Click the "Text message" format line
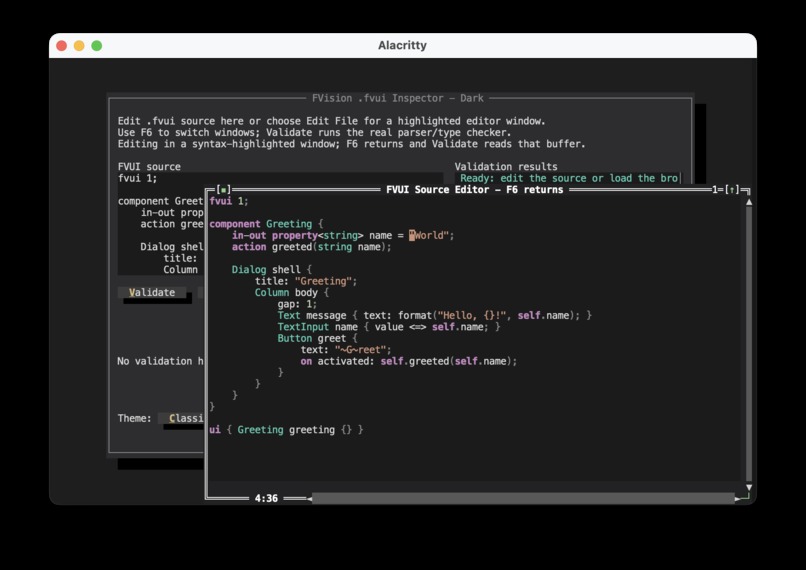Viewport: 806px width, 570px height. [435, 316]
